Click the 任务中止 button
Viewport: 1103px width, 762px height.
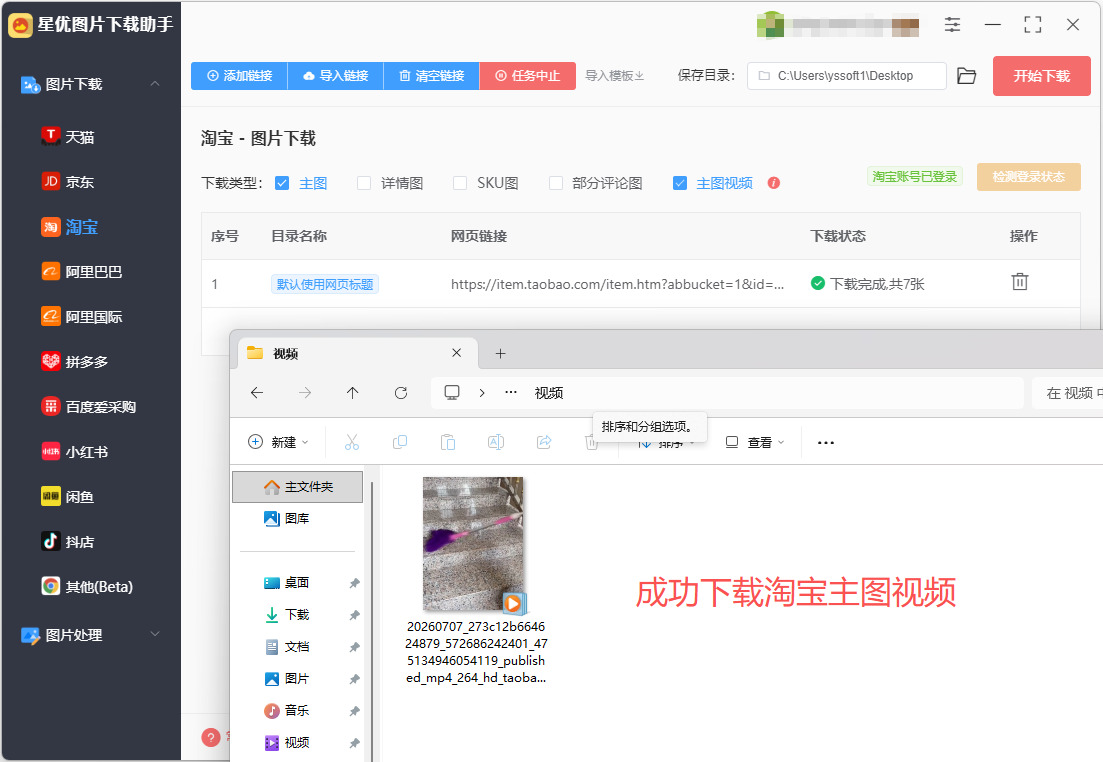(x=528, y=75)
